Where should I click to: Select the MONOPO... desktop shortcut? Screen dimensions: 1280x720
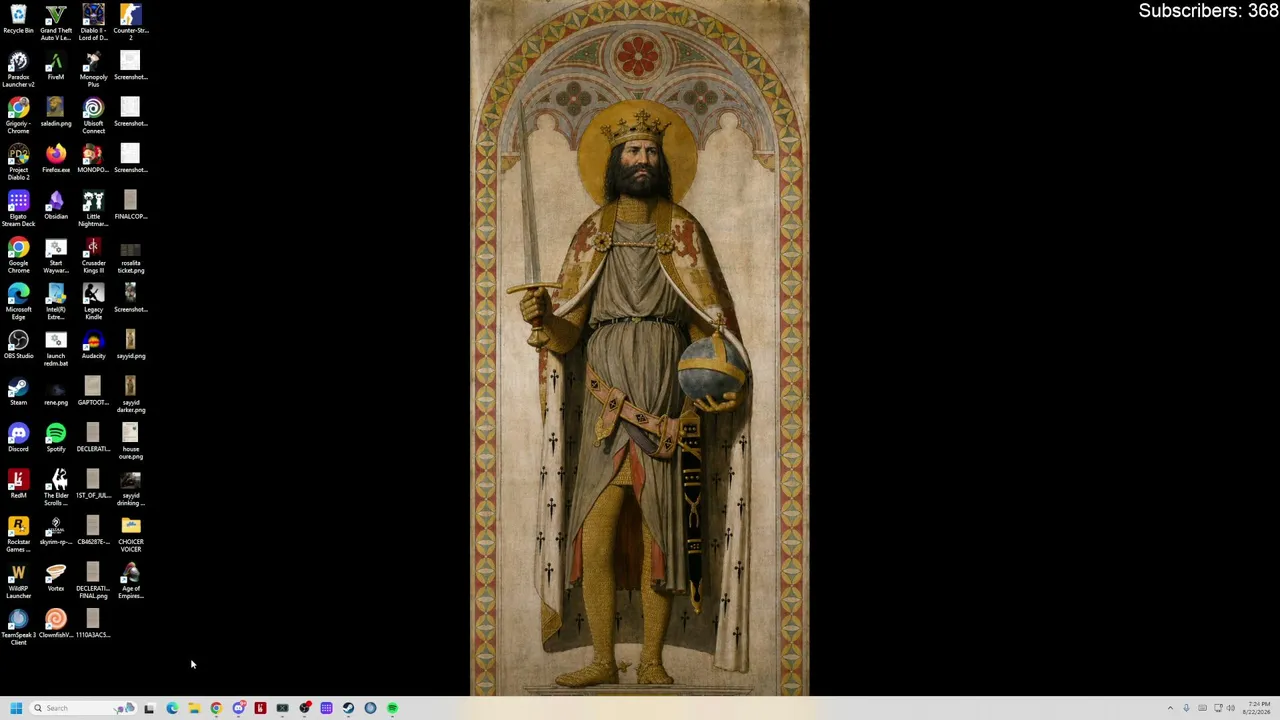[x=93, y=159]
